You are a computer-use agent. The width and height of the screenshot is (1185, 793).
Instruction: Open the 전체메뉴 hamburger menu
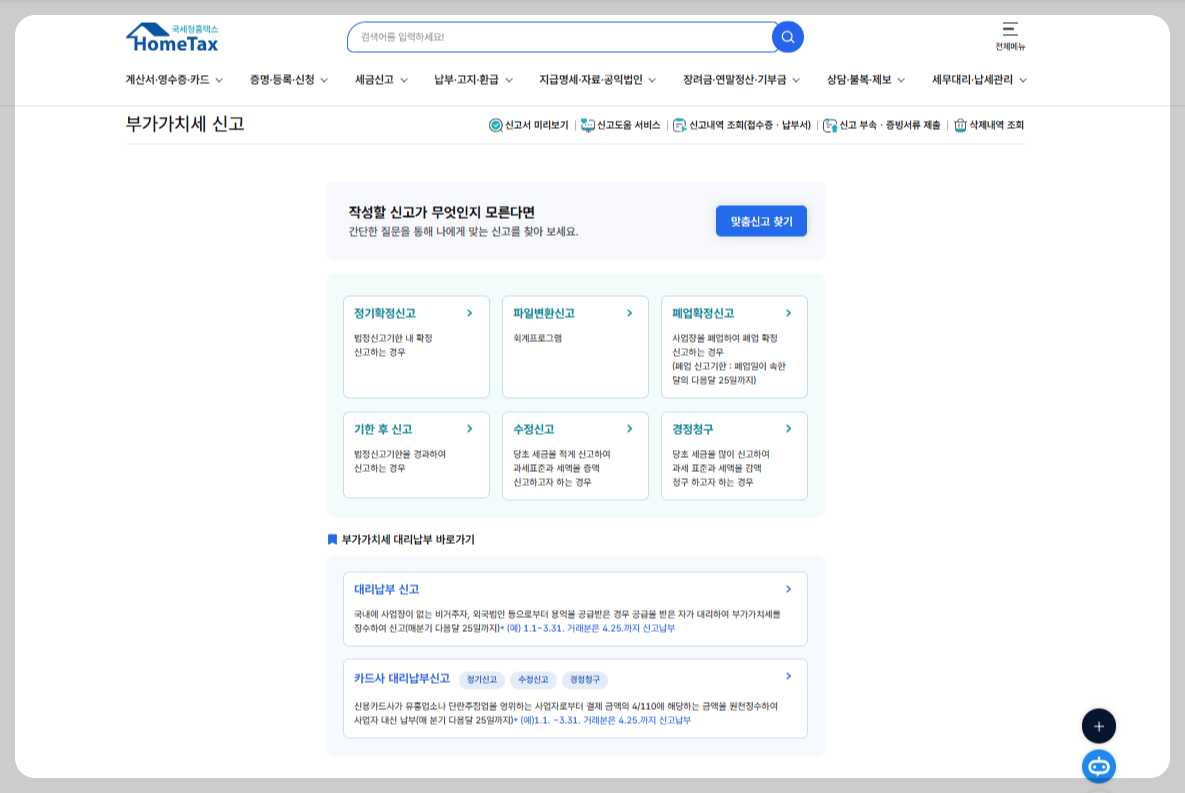(x=1012, y=33)
